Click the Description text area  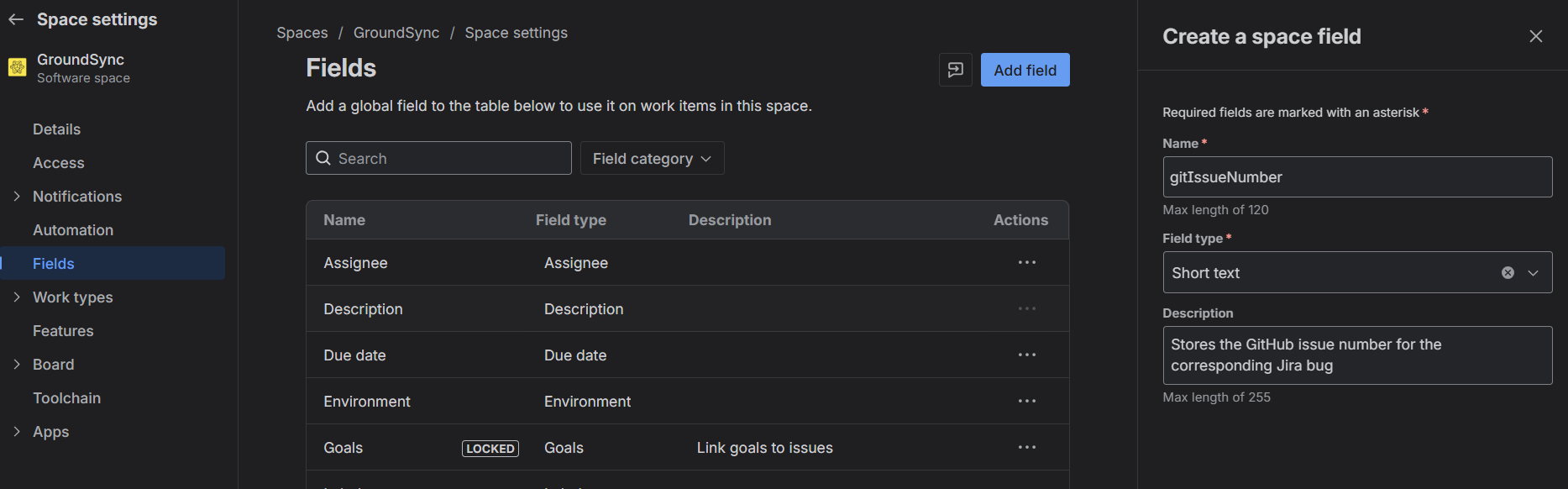pyautogui.click(x=1357, y=355)
